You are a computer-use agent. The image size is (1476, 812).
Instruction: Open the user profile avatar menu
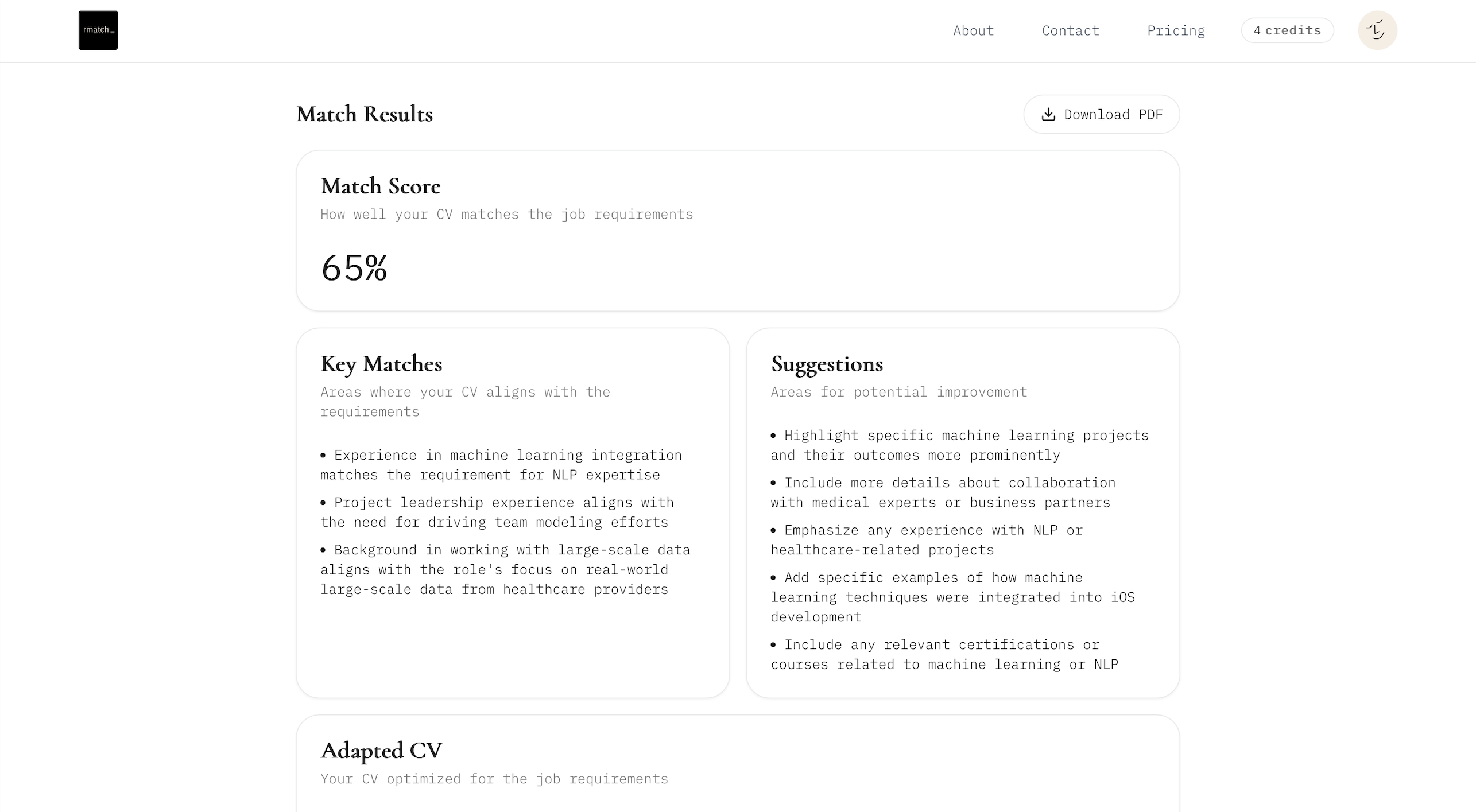click(x=1377, y=30)
